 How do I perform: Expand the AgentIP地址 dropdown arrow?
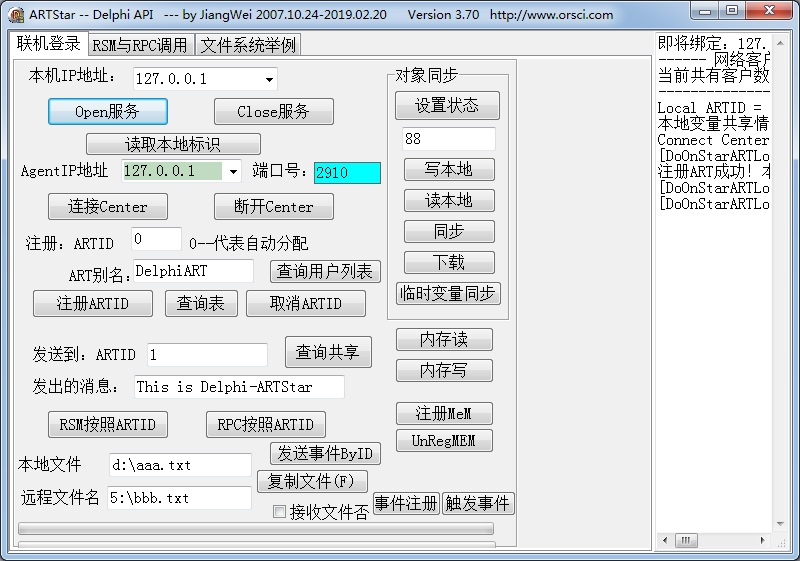(233, 171)
